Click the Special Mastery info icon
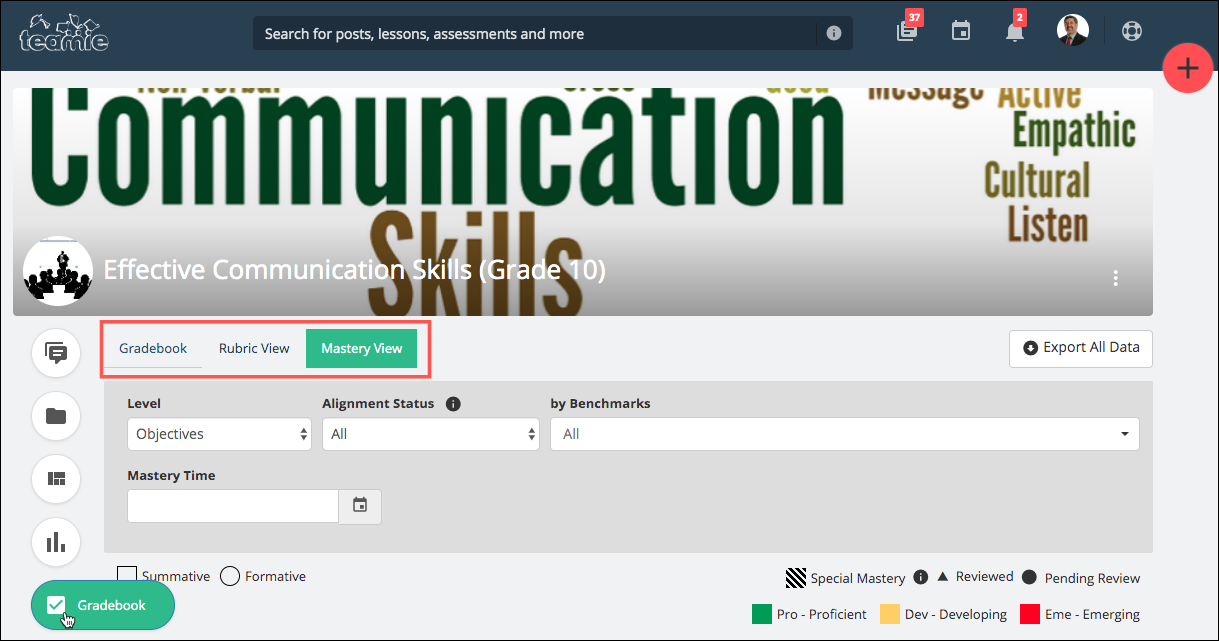 click(x=921, y=577)
